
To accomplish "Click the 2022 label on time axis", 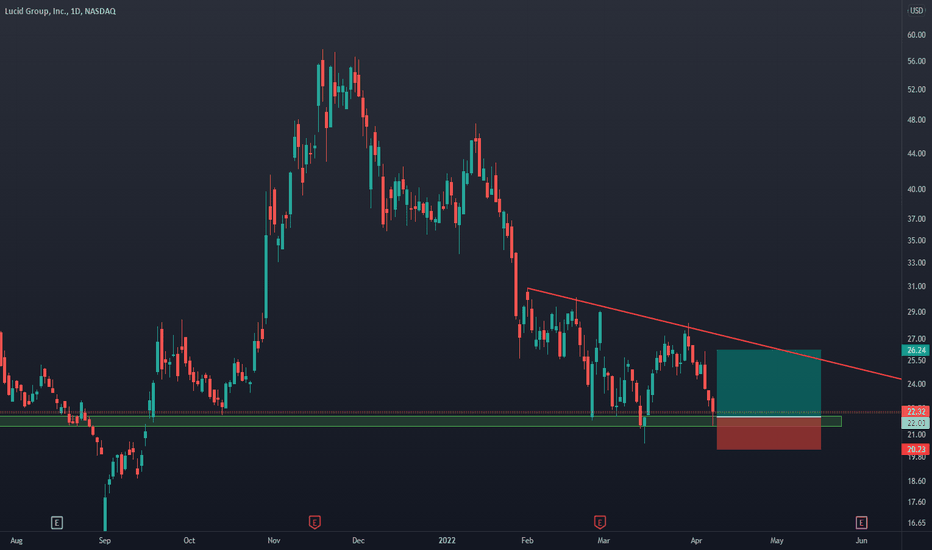I will [447, 540].
